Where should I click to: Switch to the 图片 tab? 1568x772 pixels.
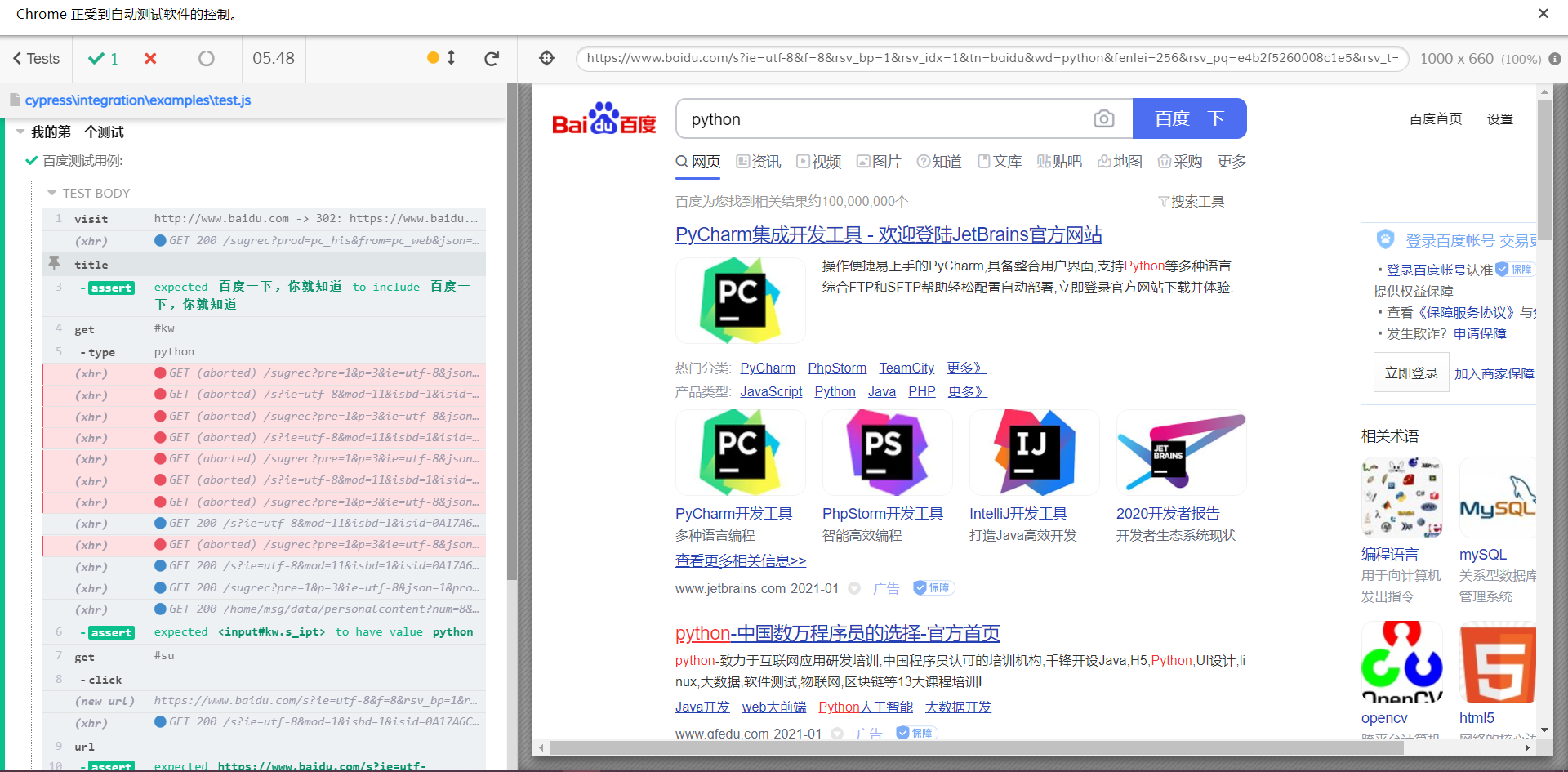coord(879,162)
